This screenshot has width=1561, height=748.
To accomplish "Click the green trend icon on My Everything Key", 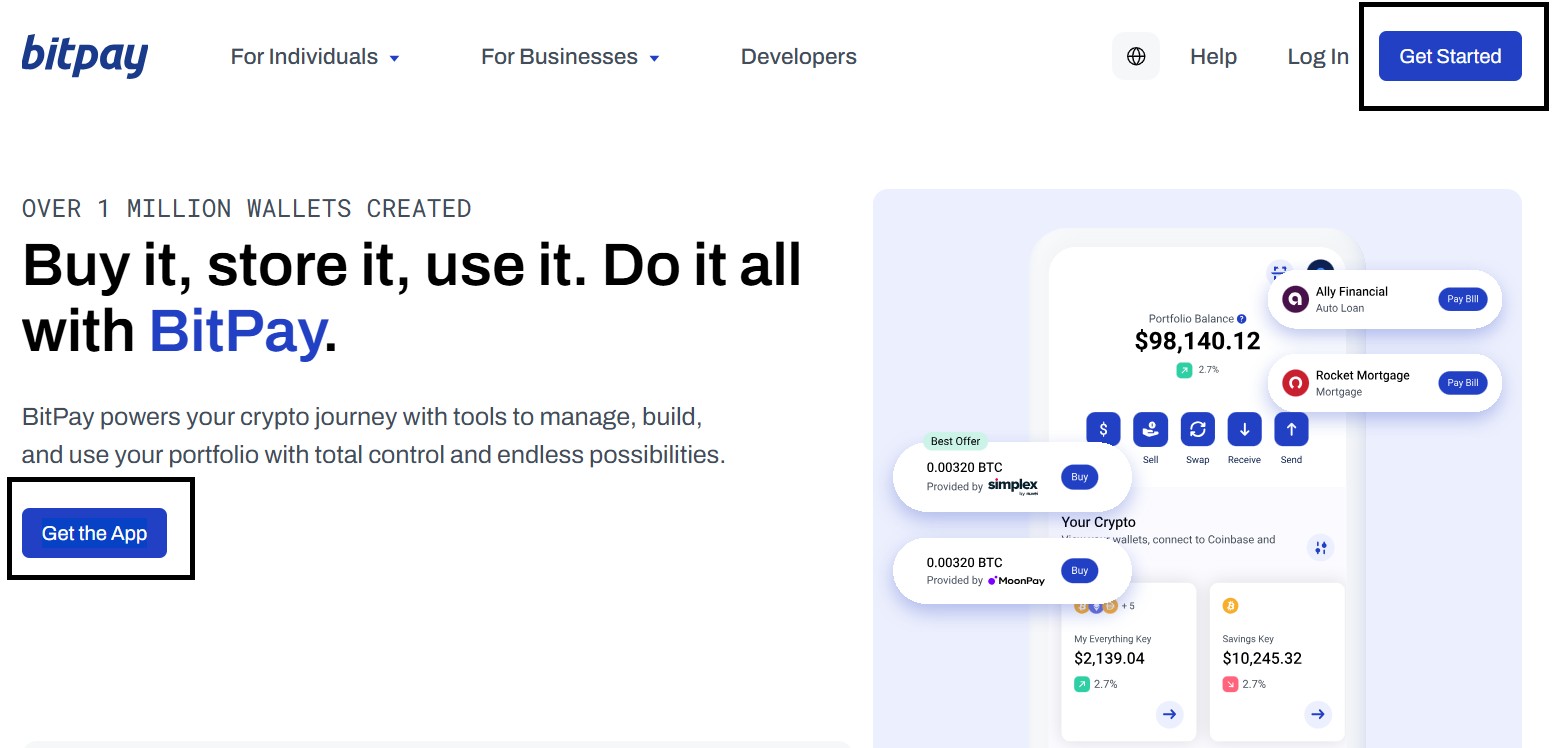I will click(1082, 684).
